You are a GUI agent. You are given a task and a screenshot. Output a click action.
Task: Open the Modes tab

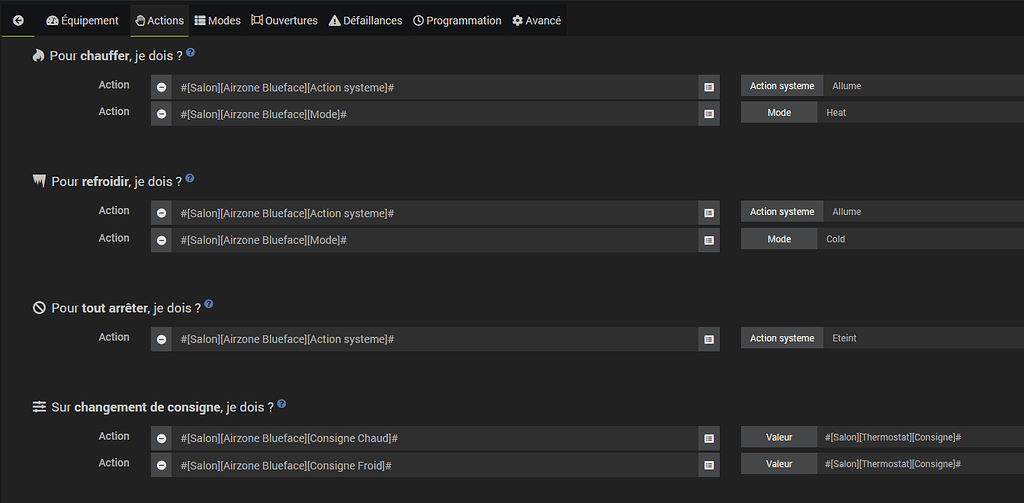pyautogui.click(x=217, y=20)
